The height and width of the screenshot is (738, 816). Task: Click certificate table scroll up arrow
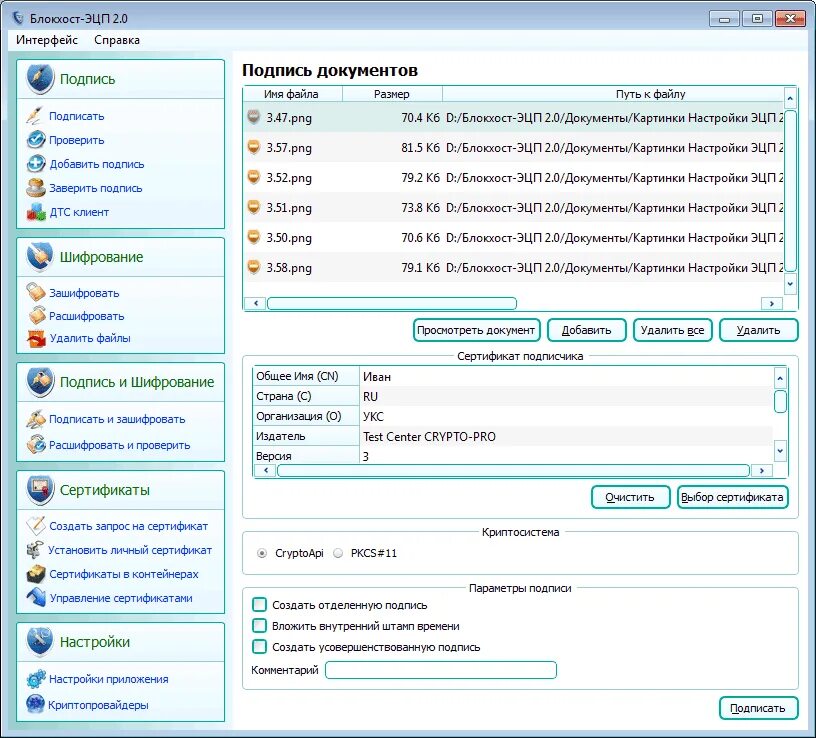tap(780, 378)
